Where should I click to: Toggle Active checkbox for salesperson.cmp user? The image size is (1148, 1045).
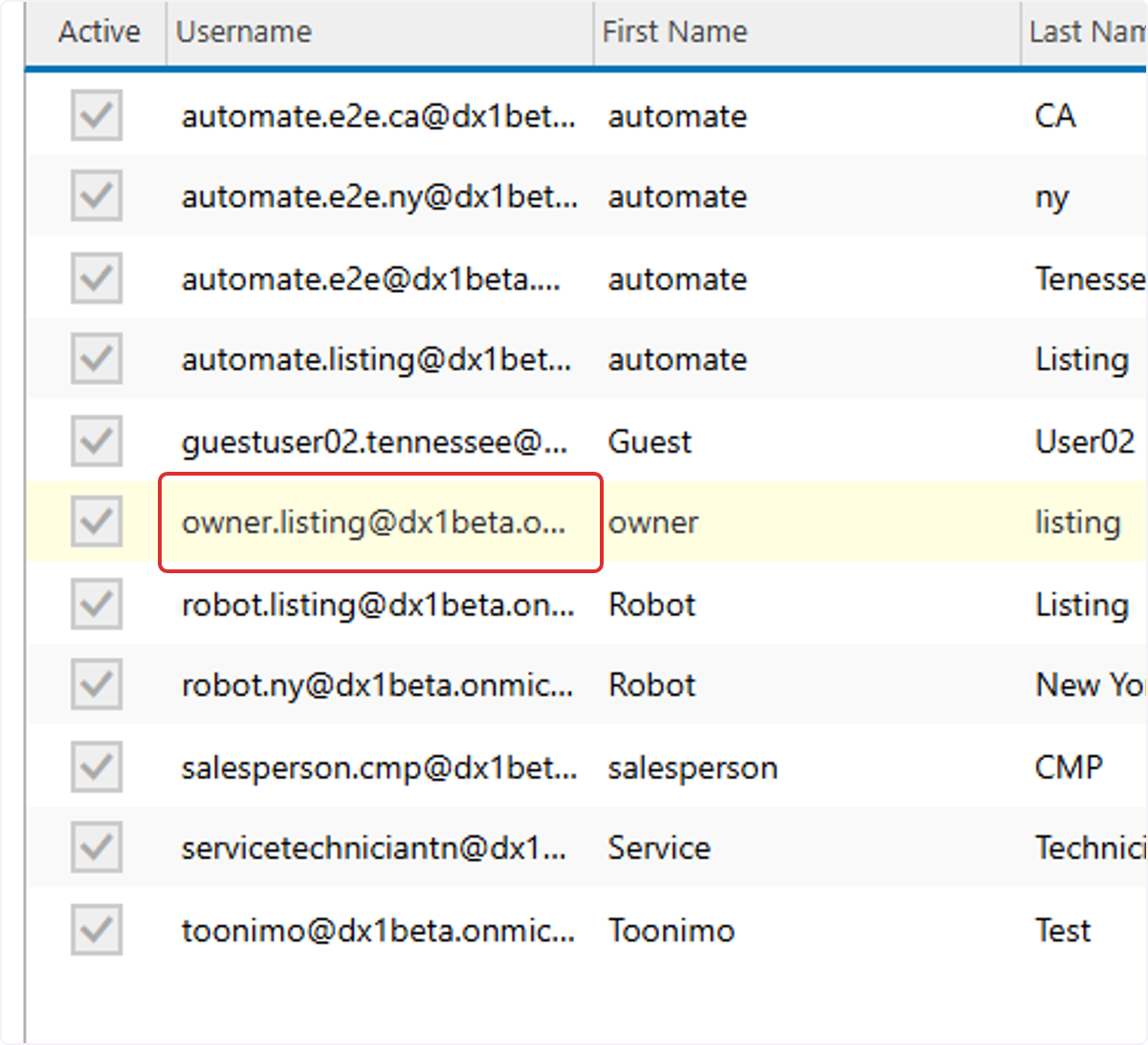point(97,767)
